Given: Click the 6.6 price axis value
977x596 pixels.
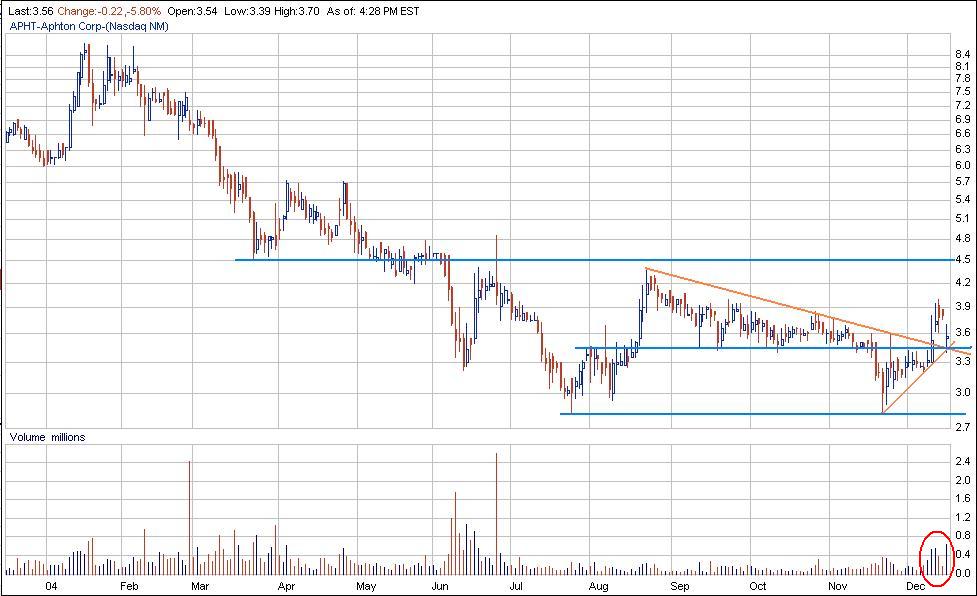Looking at the screenshot, I should tap(962, 133).
